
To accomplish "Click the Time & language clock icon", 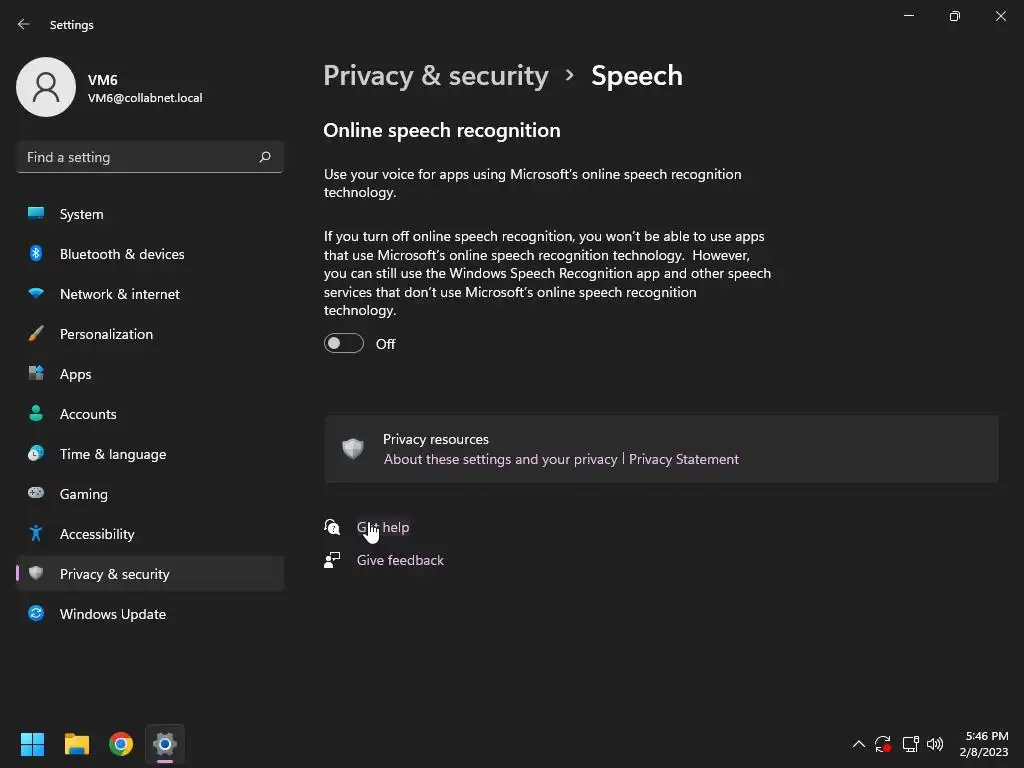I will [x=36, y=454].
